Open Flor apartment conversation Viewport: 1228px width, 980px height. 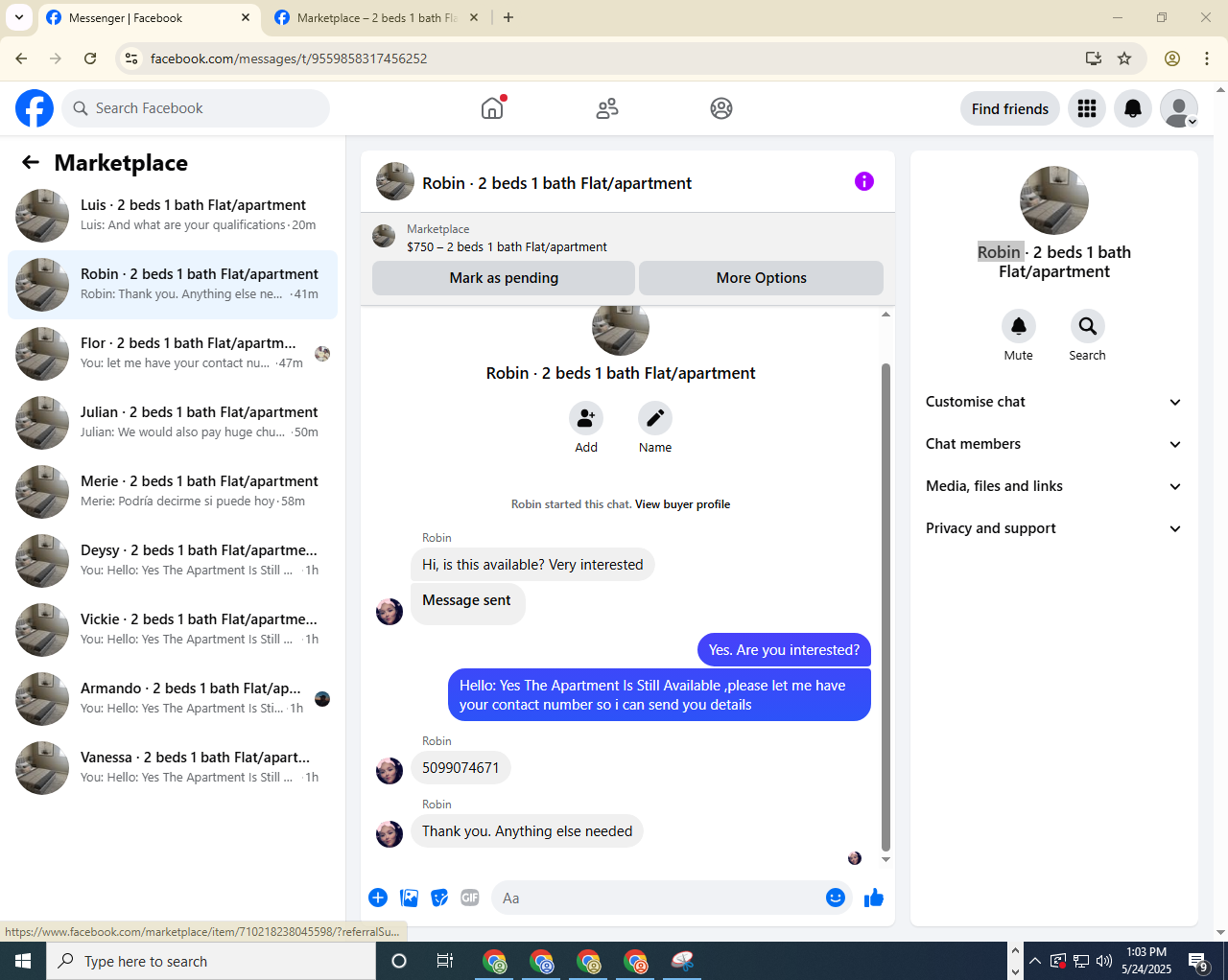(173, 354)
